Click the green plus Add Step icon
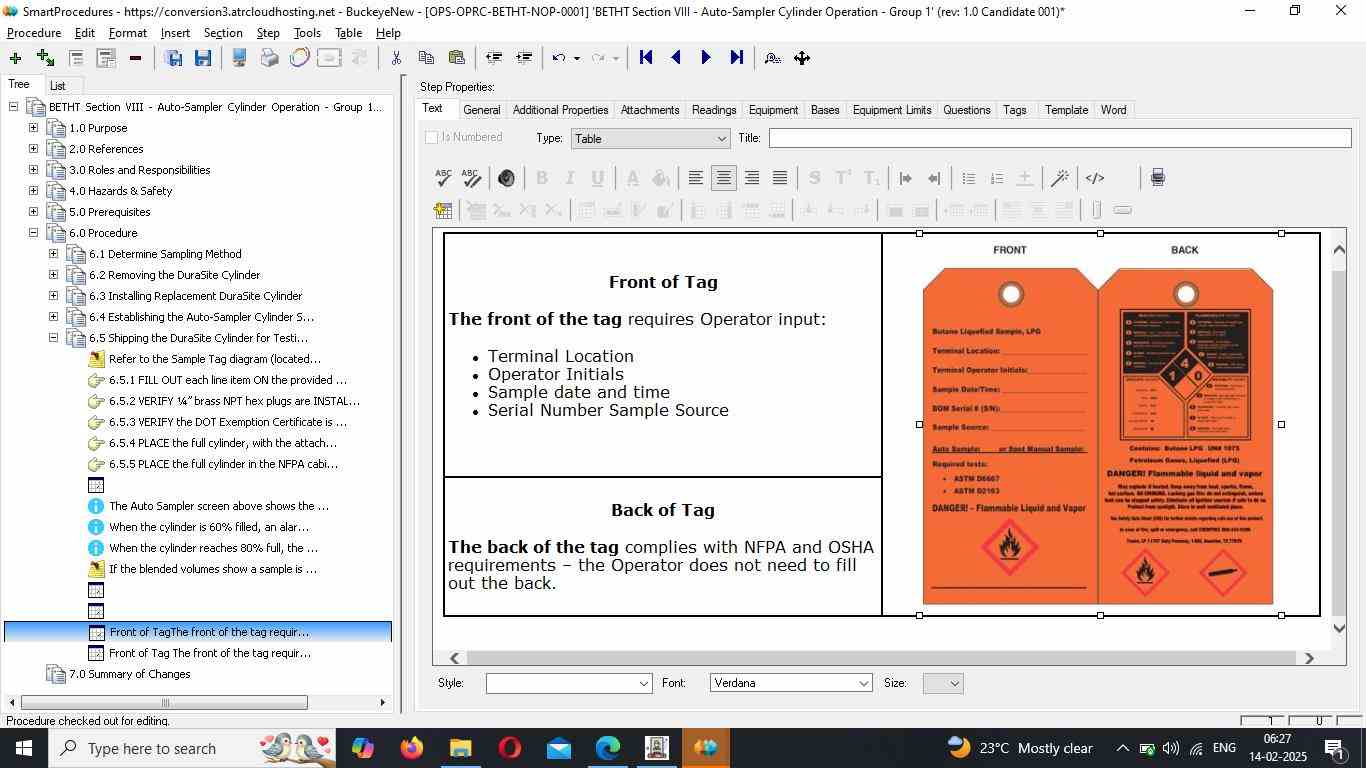The height and width of the screenshot is (768, 1366). tap(15, 58)
